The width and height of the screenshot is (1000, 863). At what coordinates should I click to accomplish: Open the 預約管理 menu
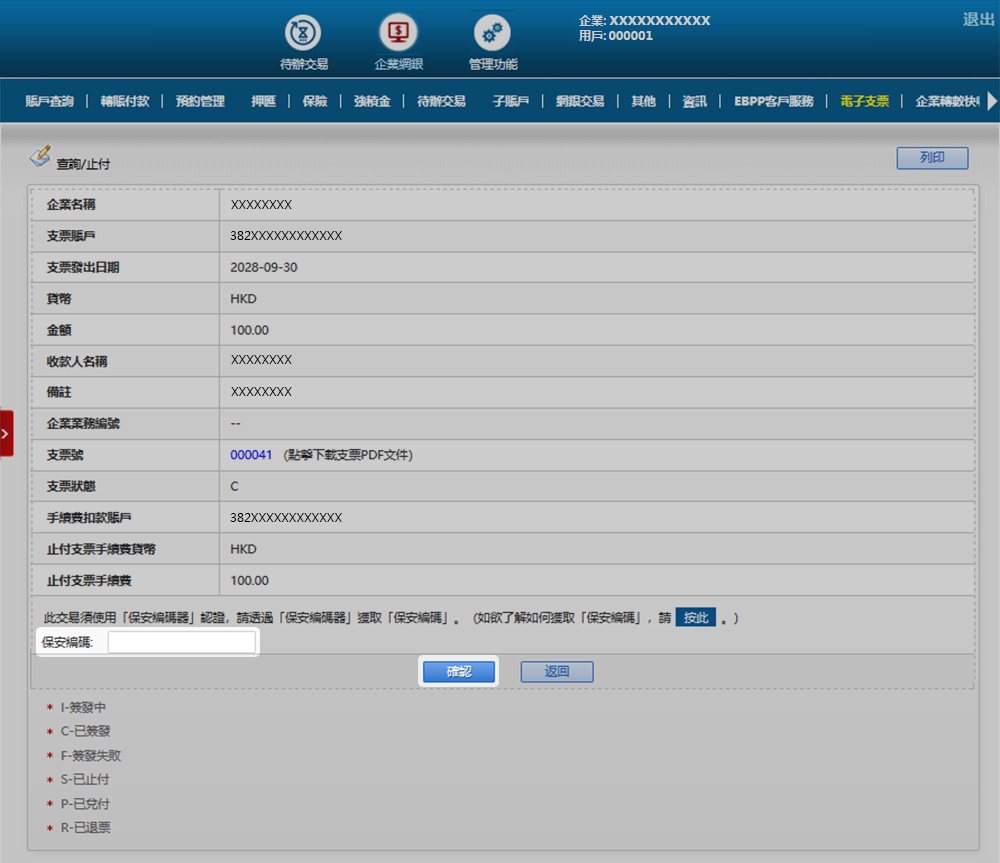pyautogui.click(x=200, y=101)
